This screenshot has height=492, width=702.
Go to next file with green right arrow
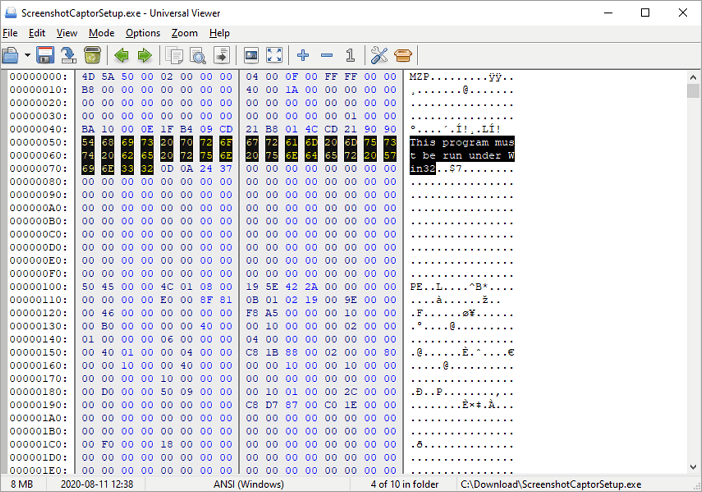click(x=145, y=55)
